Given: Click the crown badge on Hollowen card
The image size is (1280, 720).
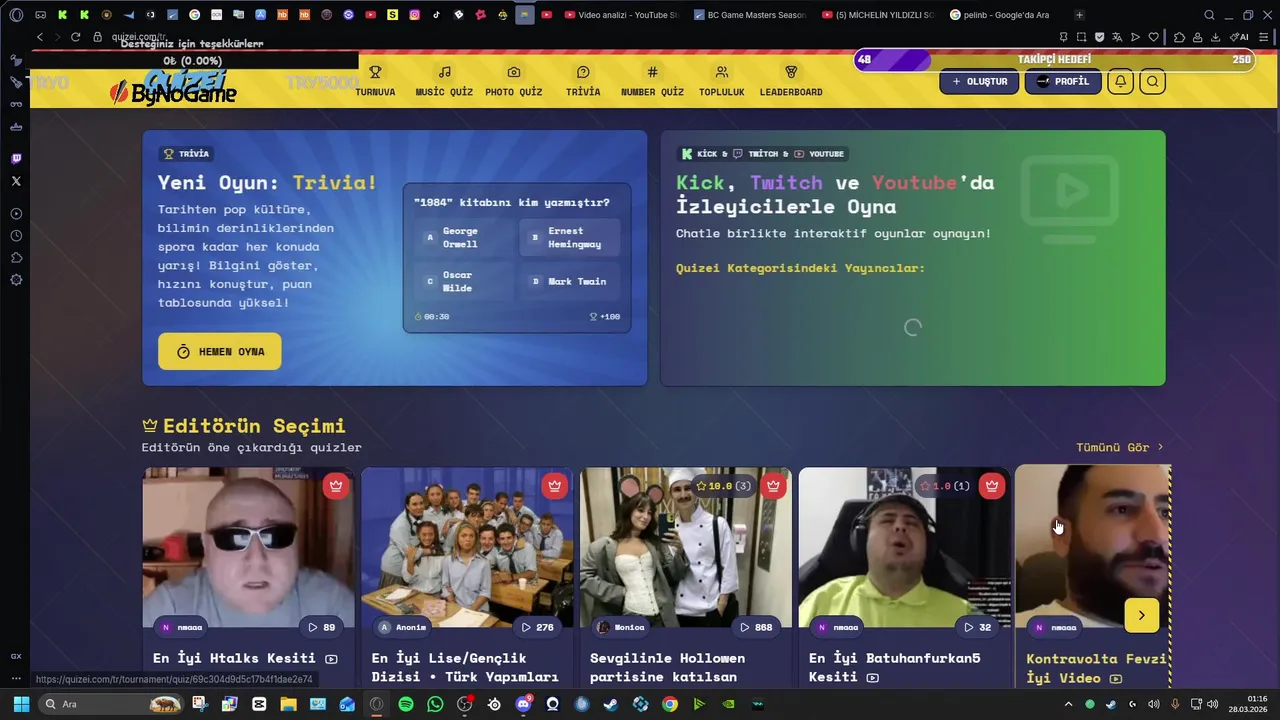Looking at the screenshot, I should click(773, 486).
